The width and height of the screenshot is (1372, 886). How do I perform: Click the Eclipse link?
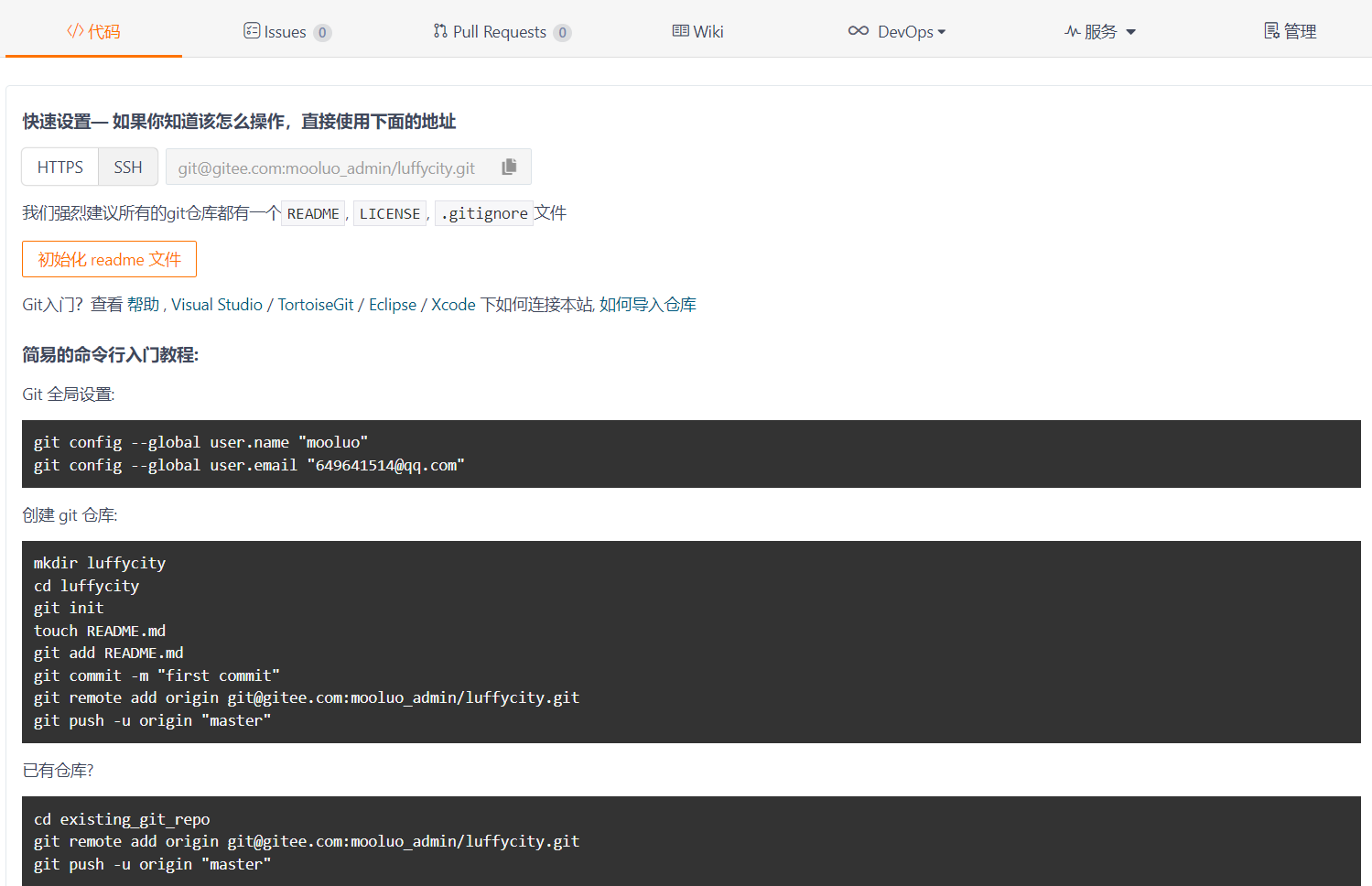click(392, 304)
